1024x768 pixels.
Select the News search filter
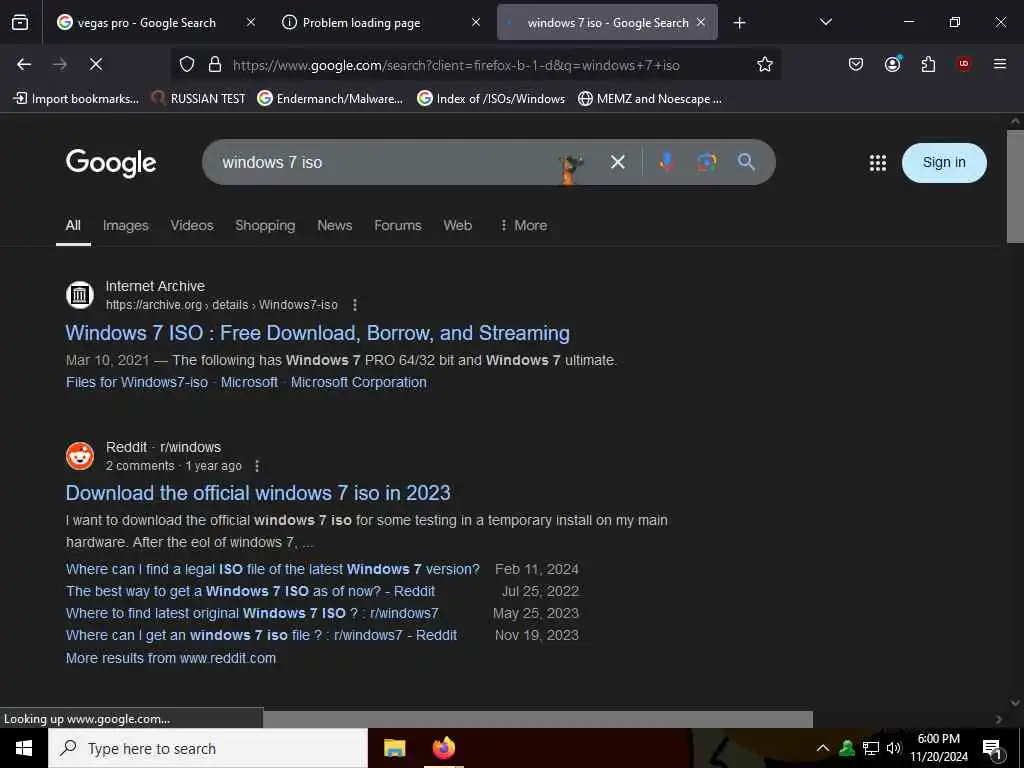tap(334, 225)
